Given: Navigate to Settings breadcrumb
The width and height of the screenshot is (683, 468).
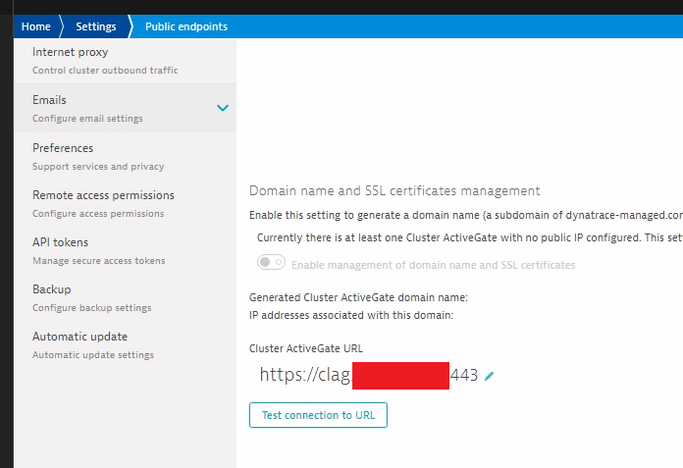Looking at the screenshot, I should point(96,26).
